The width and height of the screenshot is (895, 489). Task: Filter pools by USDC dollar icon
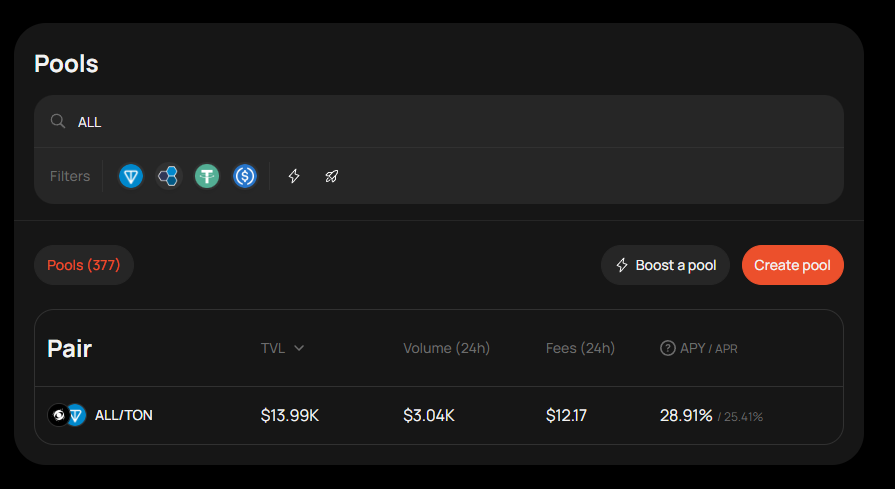pyautogui.click(x=245, y=176)
